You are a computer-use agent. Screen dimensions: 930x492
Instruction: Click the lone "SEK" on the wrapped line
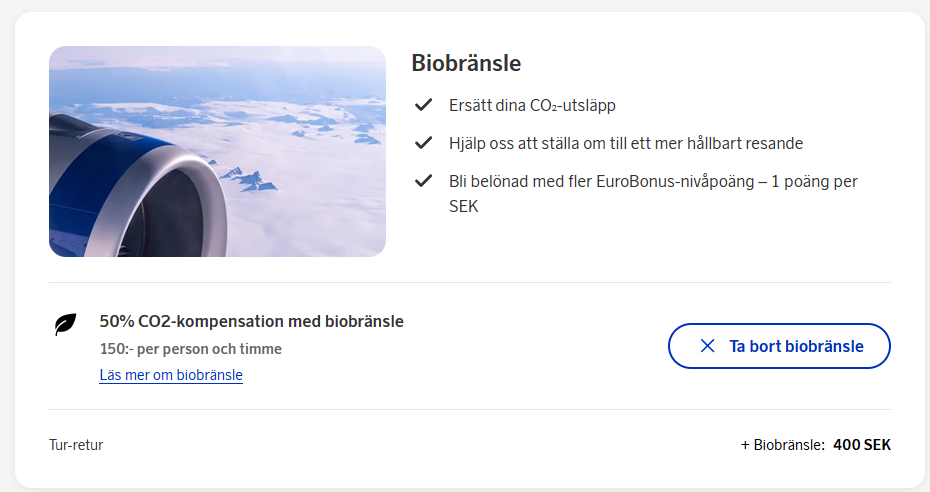click(464, 207)
